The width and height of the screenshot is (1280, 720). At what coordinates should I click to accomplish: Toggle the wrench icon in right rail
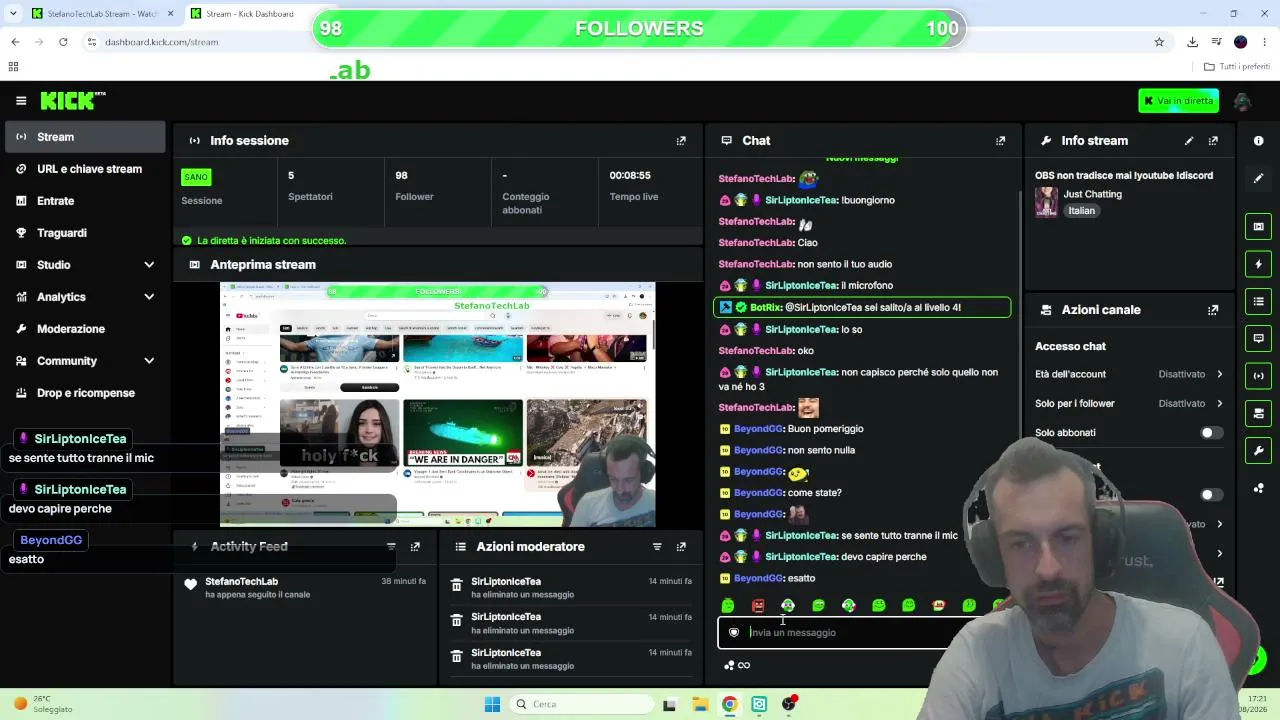[x=1258, y=450]
